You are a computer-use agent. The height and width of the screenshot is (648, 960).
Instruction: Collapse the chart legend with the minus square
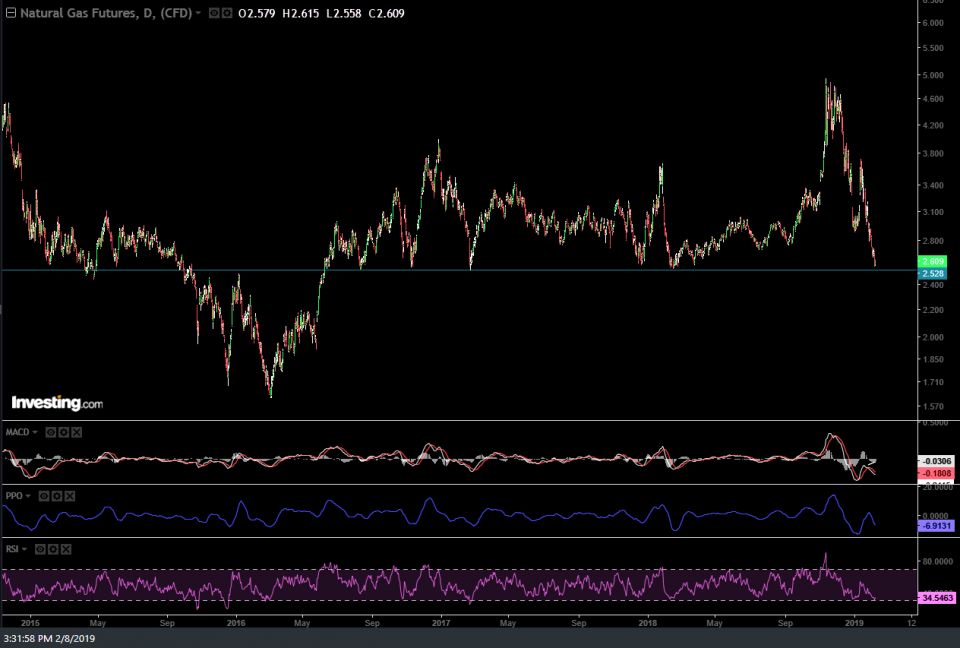click(10, 13)
